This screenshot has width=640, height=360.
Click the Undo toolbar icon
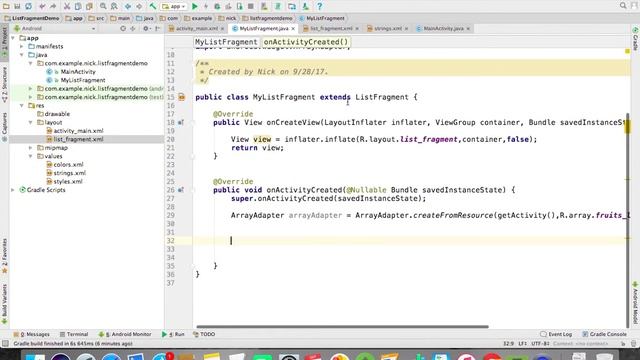(42, 6)
